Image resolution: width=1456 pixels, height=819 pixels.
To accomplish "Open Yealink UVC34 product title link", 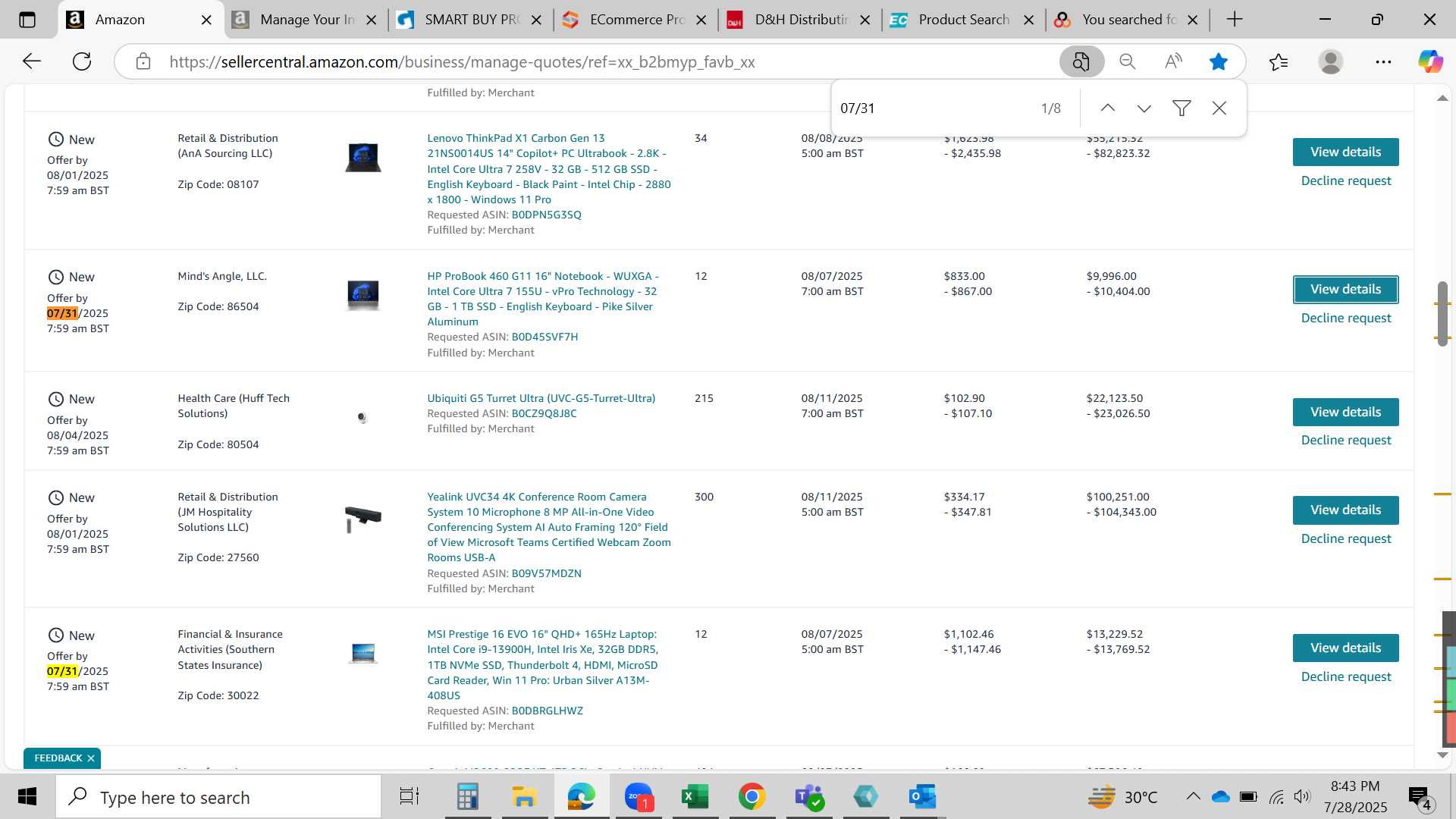I will click(548, 527).
